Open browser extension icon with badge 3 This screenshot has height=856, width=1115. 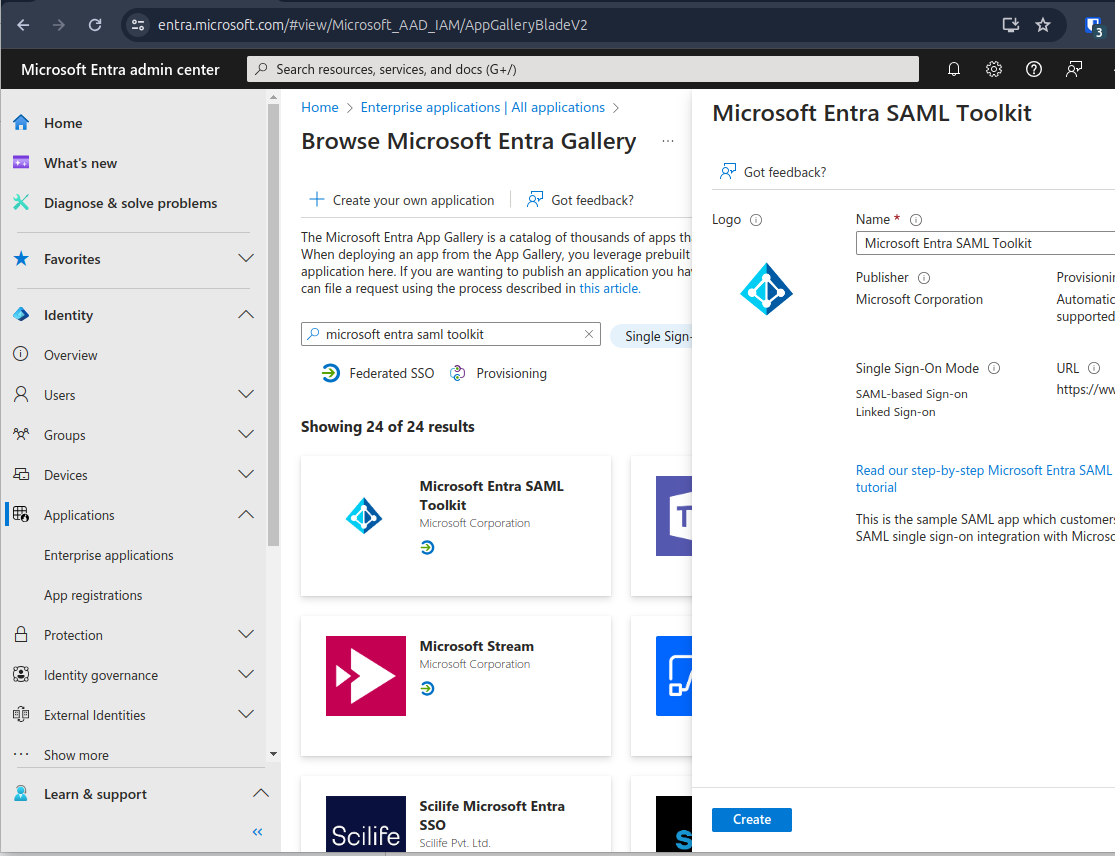[x=1094, y=26]
